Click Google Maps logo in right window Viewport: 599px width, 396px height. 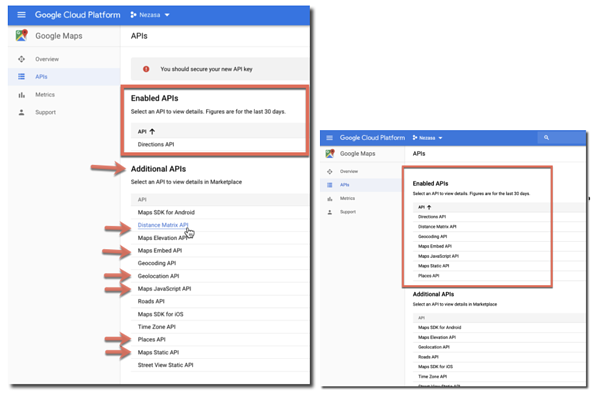(x=330, y=154)
